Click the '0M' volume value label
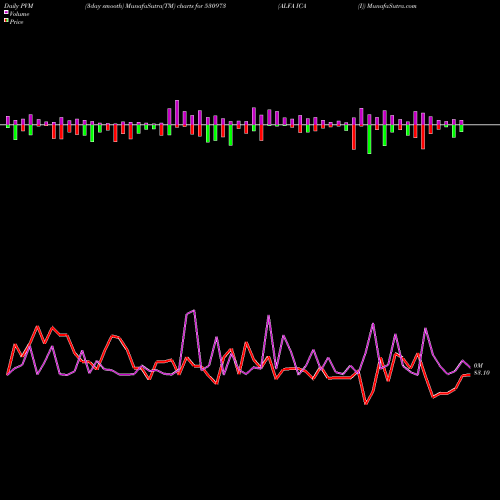 478,366
